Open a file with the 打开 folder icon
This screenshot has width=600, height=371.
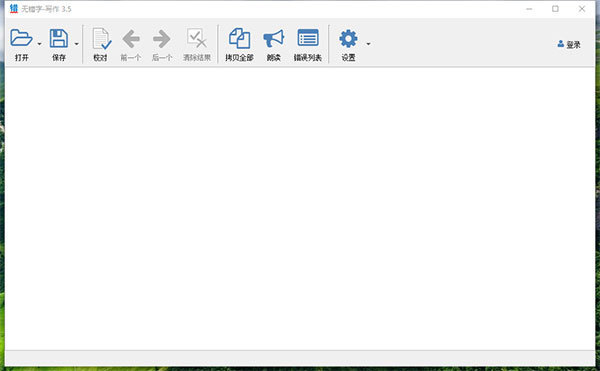coord(21,38)
